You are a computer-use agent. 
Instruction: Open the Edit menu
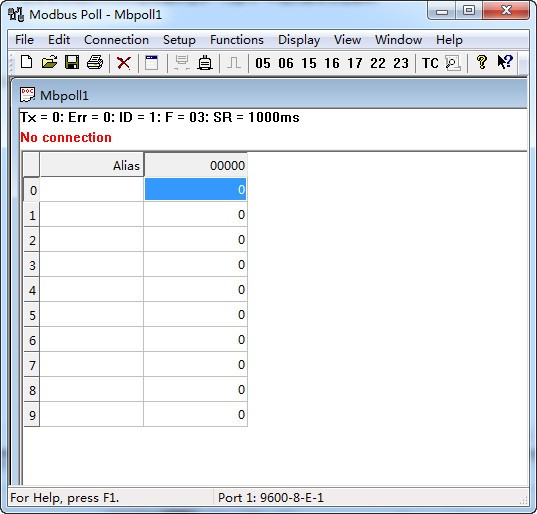pyautogui.click(x=59, y=40)
